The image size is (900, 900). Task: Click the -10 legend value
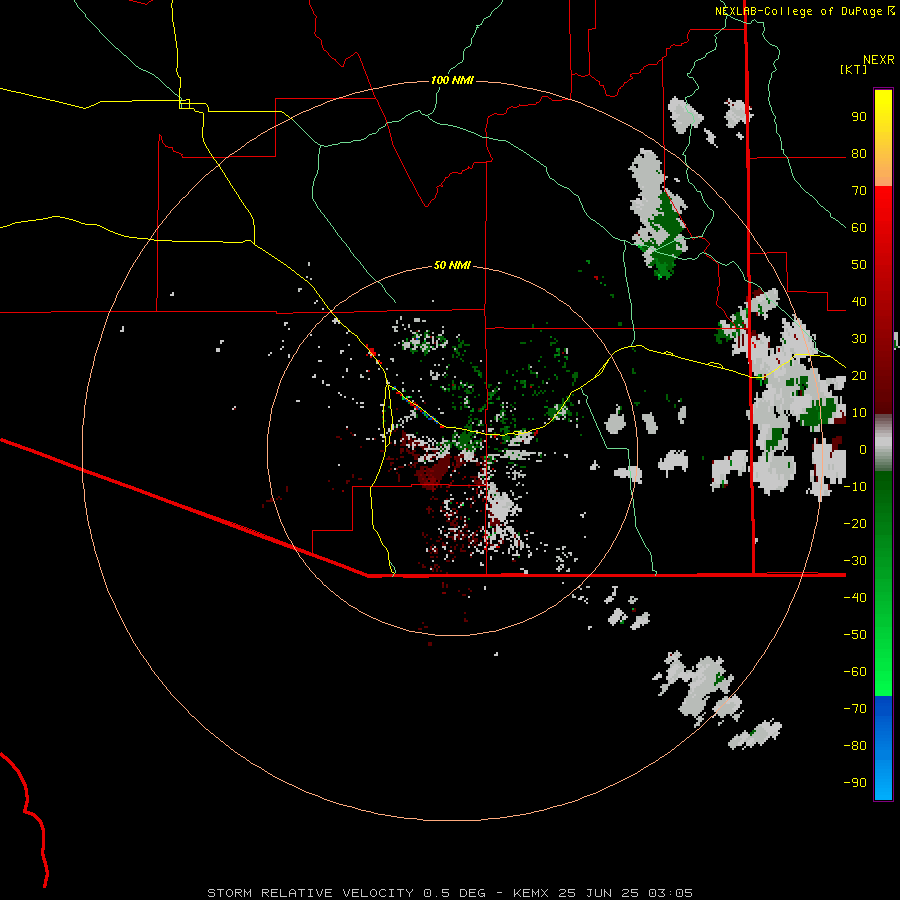[x=855, y=487]
